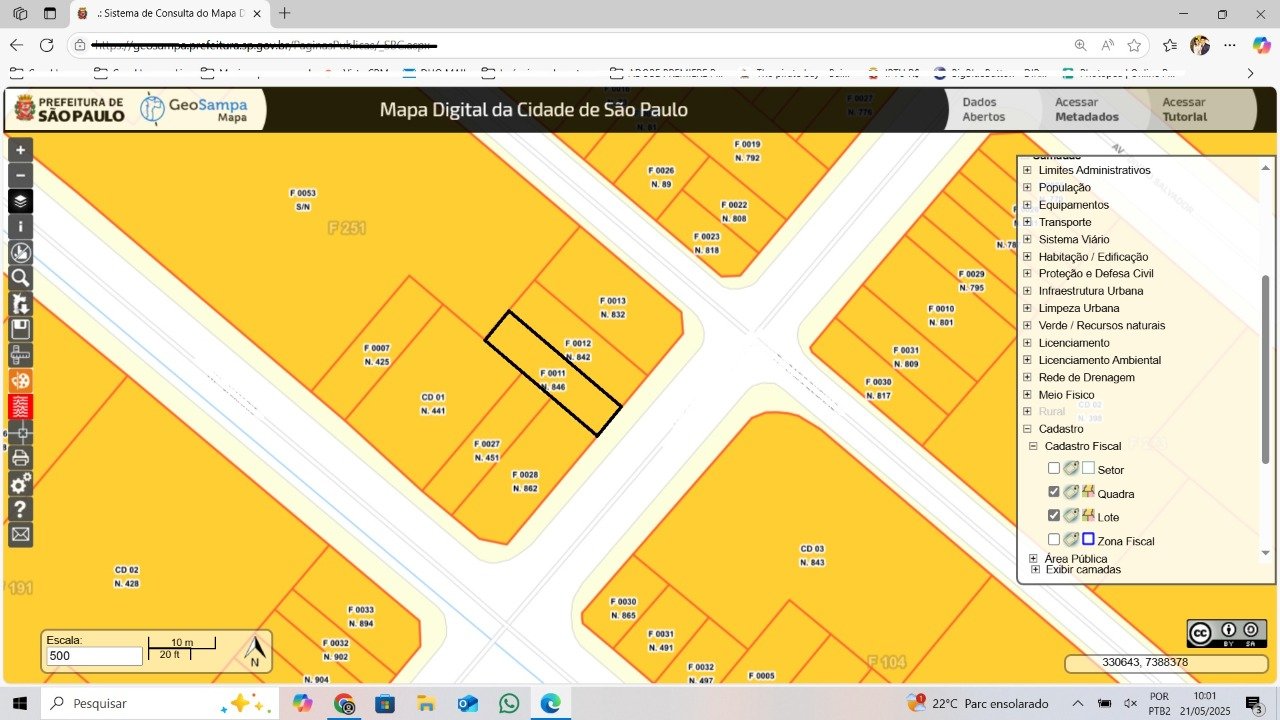Uncheck the Quadra layer checkbox
This screenshot has width=1280, height=720.
point(1054,492)
